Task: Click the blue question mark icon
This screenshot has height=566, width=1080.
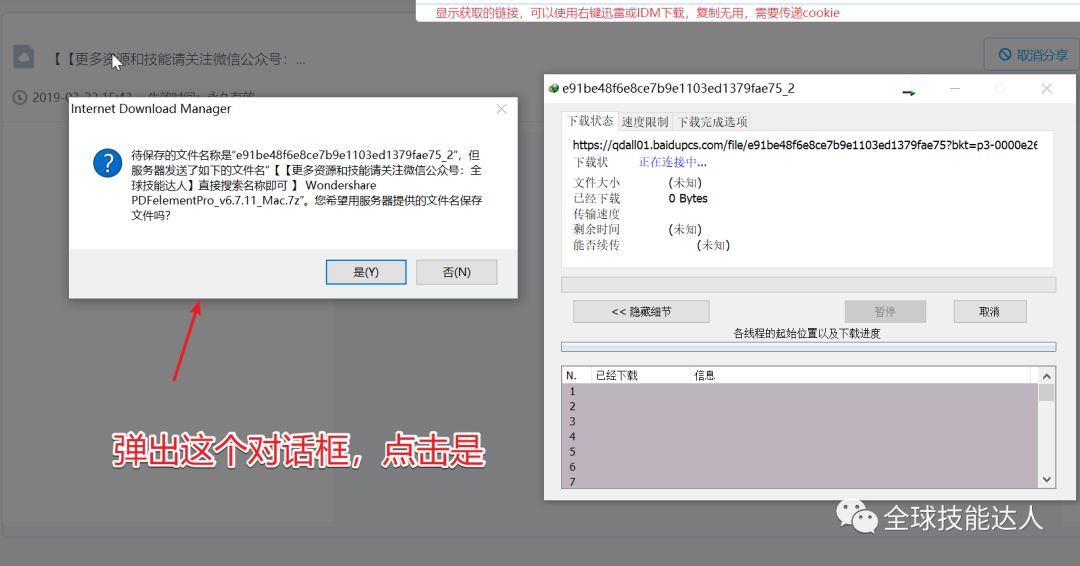Action: click(x=107, y=163)
